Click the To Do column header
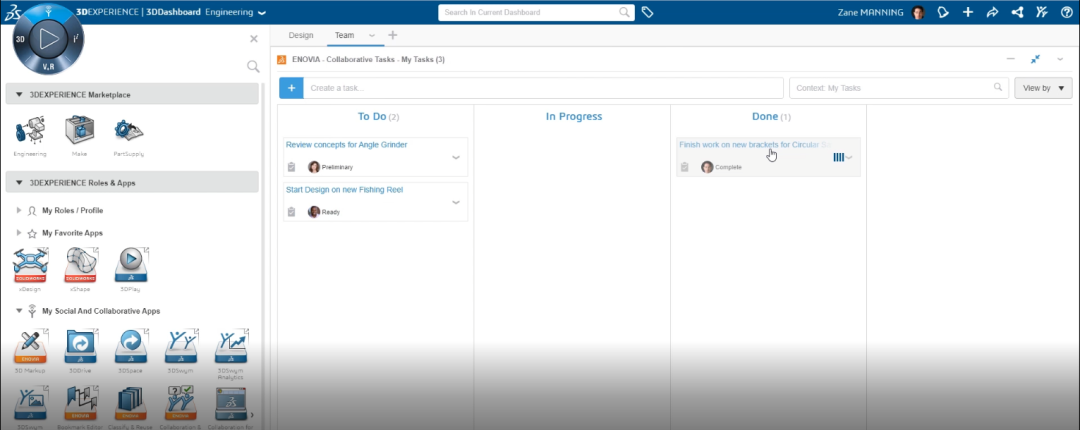 tap(378, 116)
